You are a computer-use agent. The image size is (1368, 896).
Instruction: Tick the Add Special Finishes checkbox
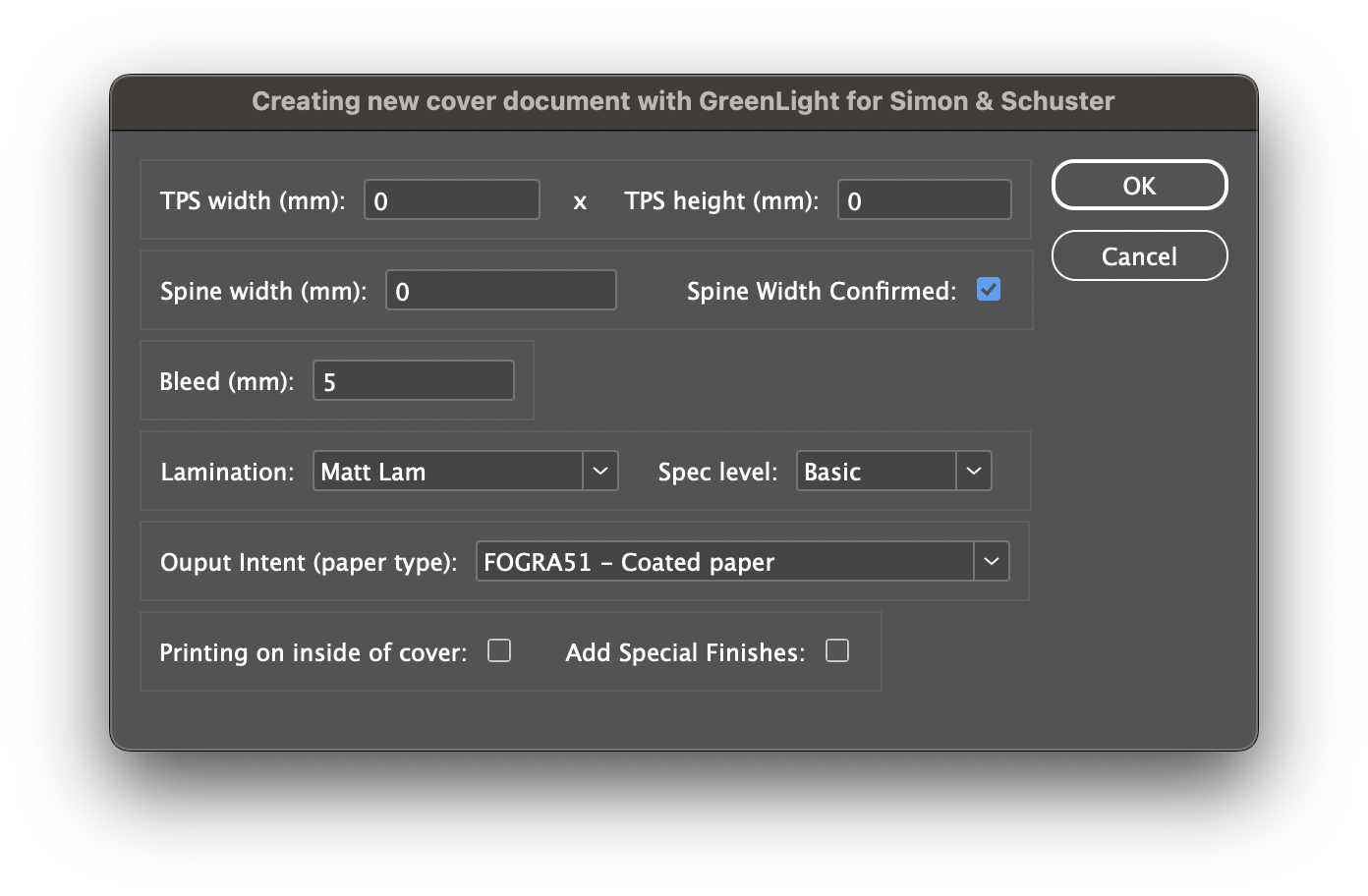coord(837,651)
